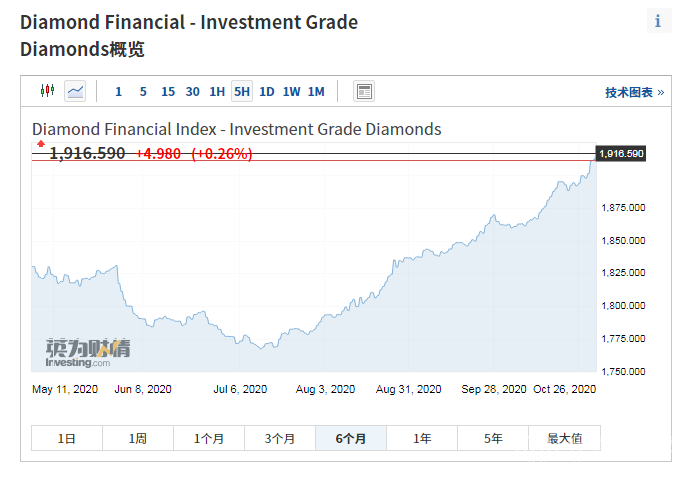Click the Investing.com watermark logo
This screenshot has height=478, width=688.
tap(87, 351)
